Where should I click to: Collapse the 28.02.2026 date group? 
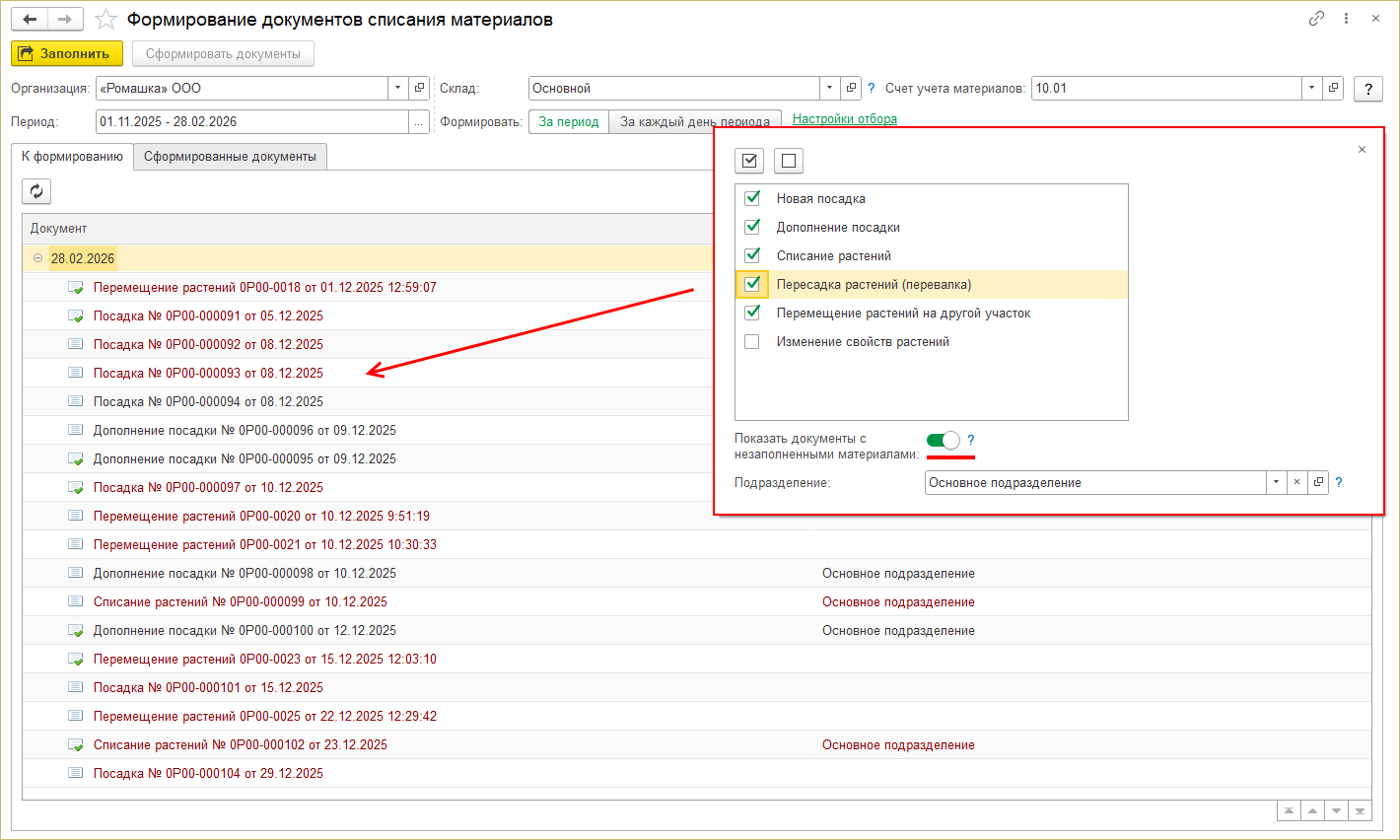click(38, 258)
